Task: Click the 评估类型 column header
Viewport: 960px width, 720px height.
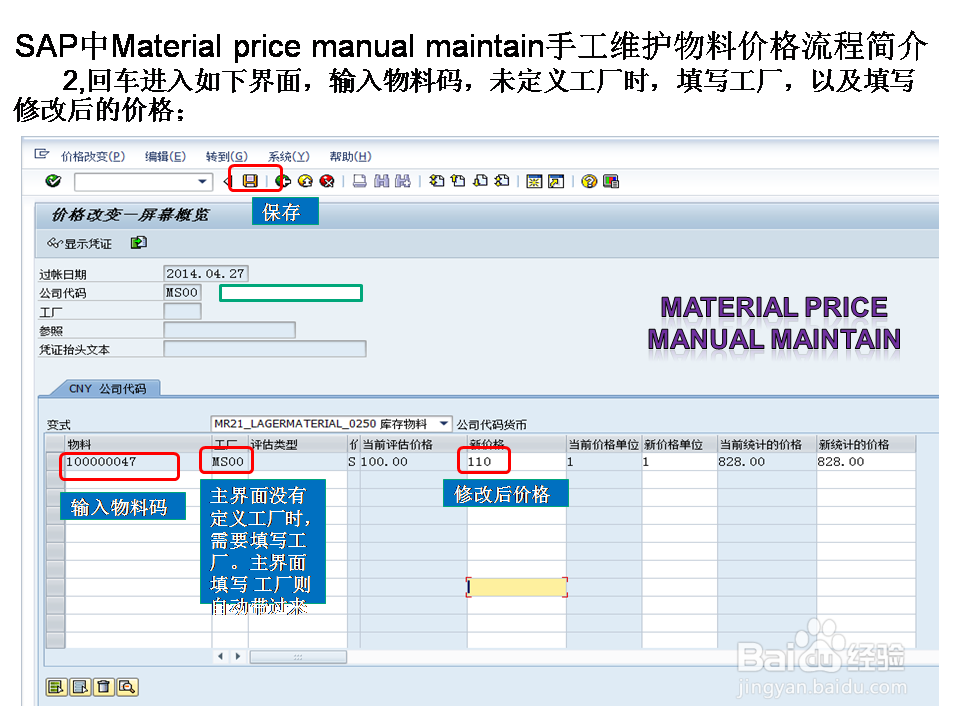Action: (x=298, y=444)
